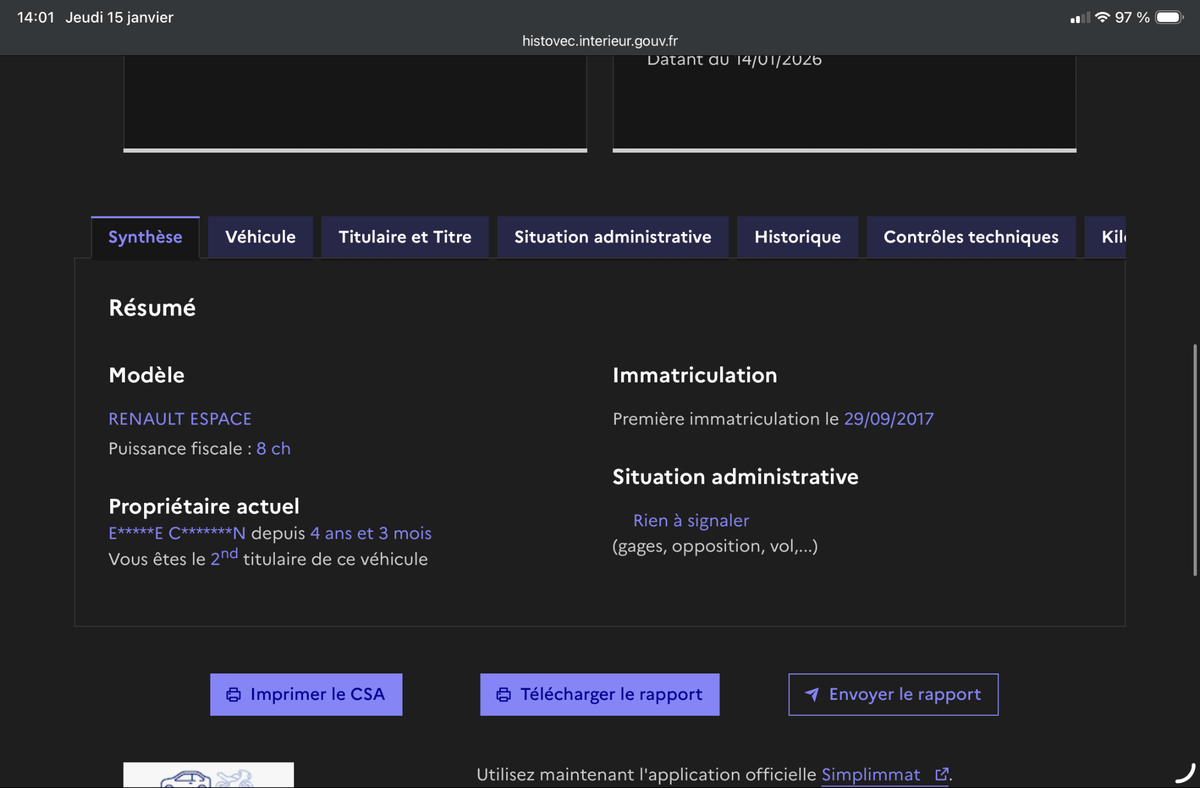
Task: Tap the cellular signal bars icon
Action: pyautogui.click(x=1079, y=18)
